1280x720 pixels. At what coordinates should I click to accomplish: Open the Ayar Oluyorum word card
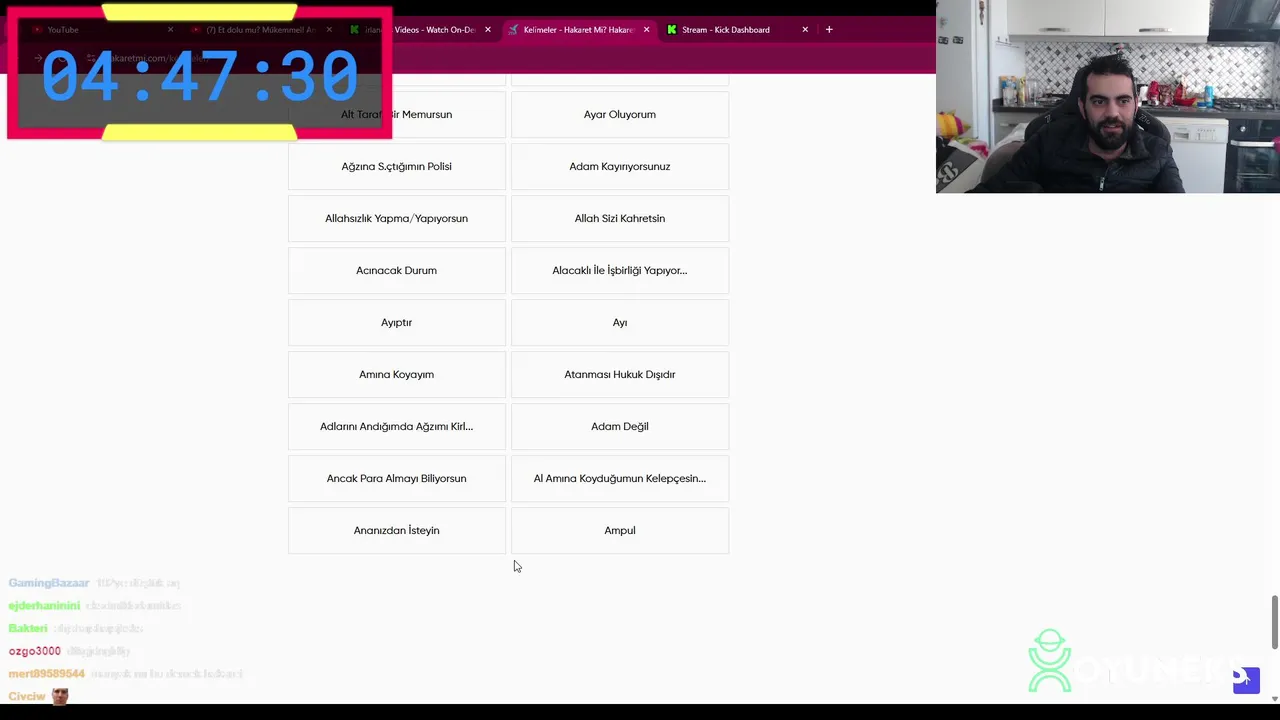tap(620, 114)
